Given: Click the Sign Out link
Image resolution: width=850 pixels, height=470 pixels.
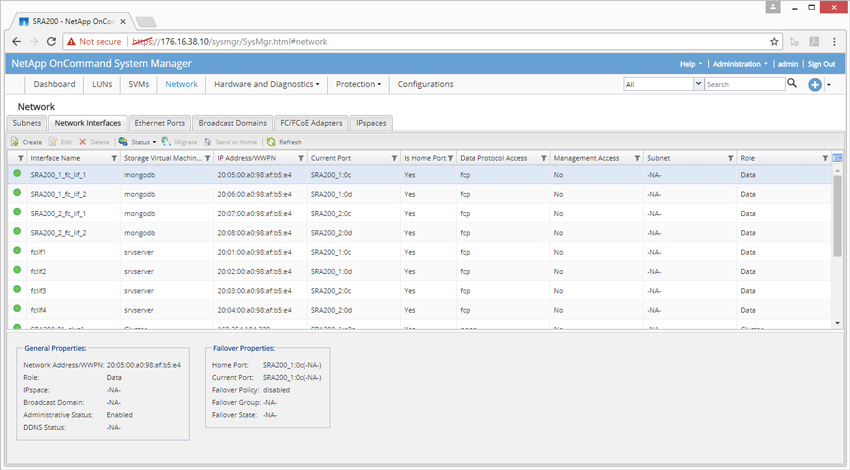Looking at the screenshot, I should [821, 64].
